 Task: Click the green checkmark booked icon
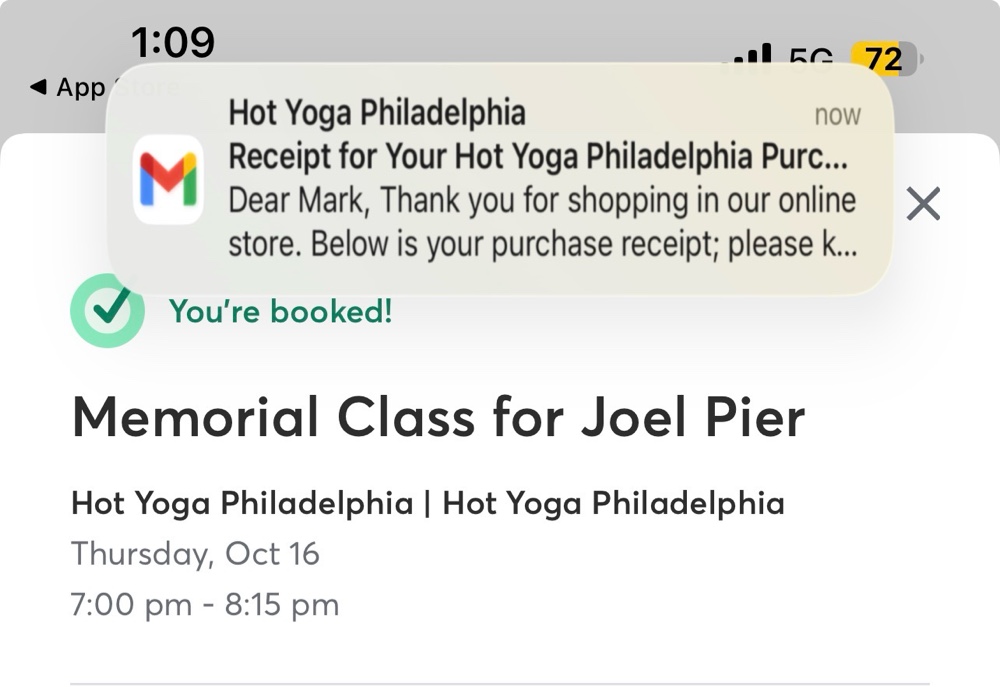coord(107,310)
